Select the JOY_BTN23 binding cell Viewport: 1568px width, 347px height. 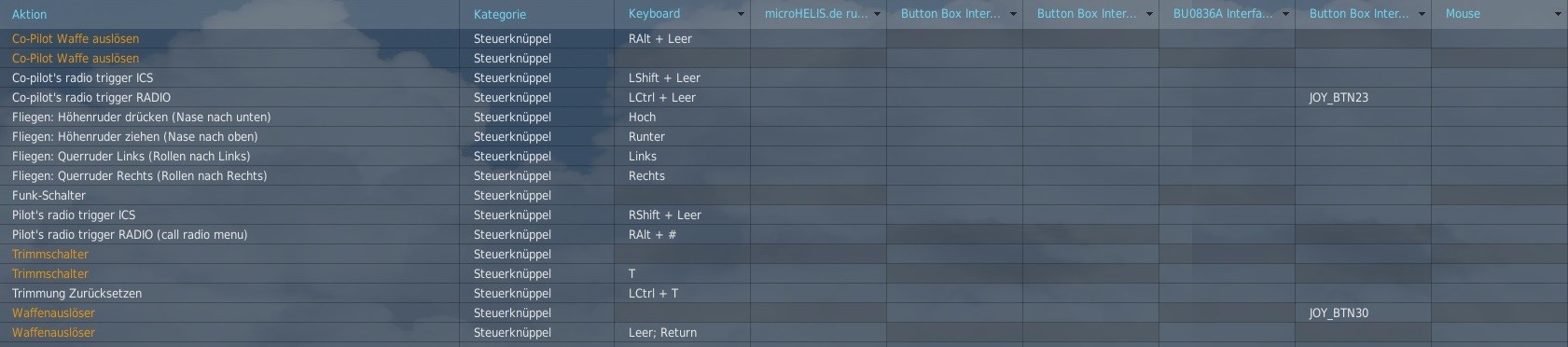pos(1363,97)
